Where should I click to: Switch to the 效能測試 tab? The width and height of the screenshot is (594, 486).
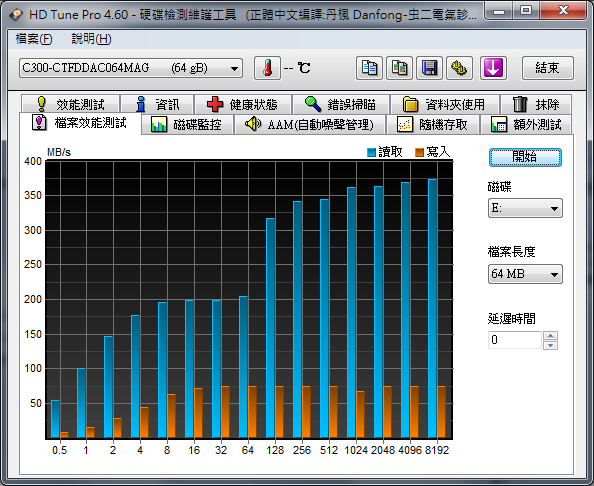coord(70,104)
